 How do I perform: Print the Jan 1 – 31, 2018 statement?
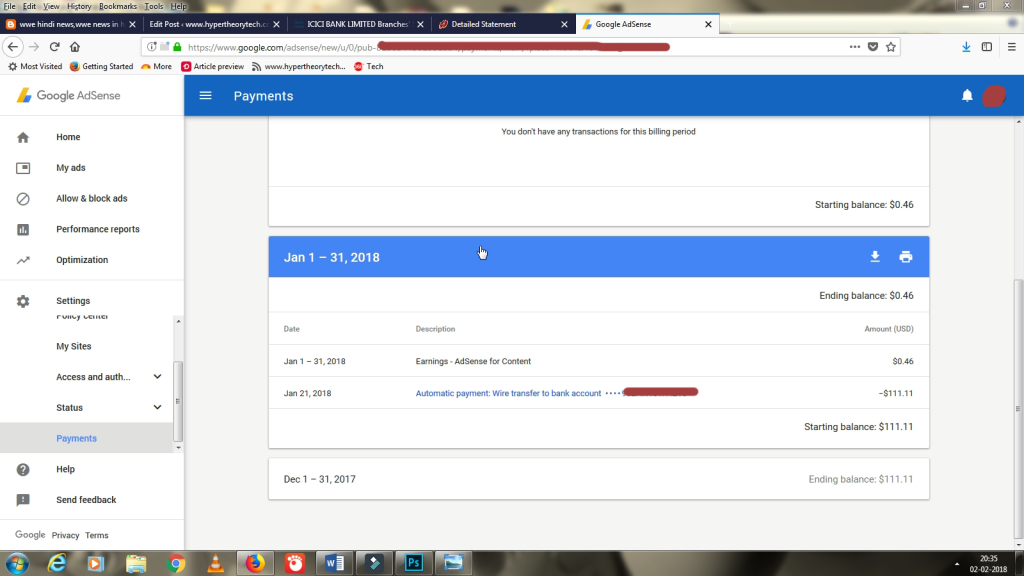(906, 257)
